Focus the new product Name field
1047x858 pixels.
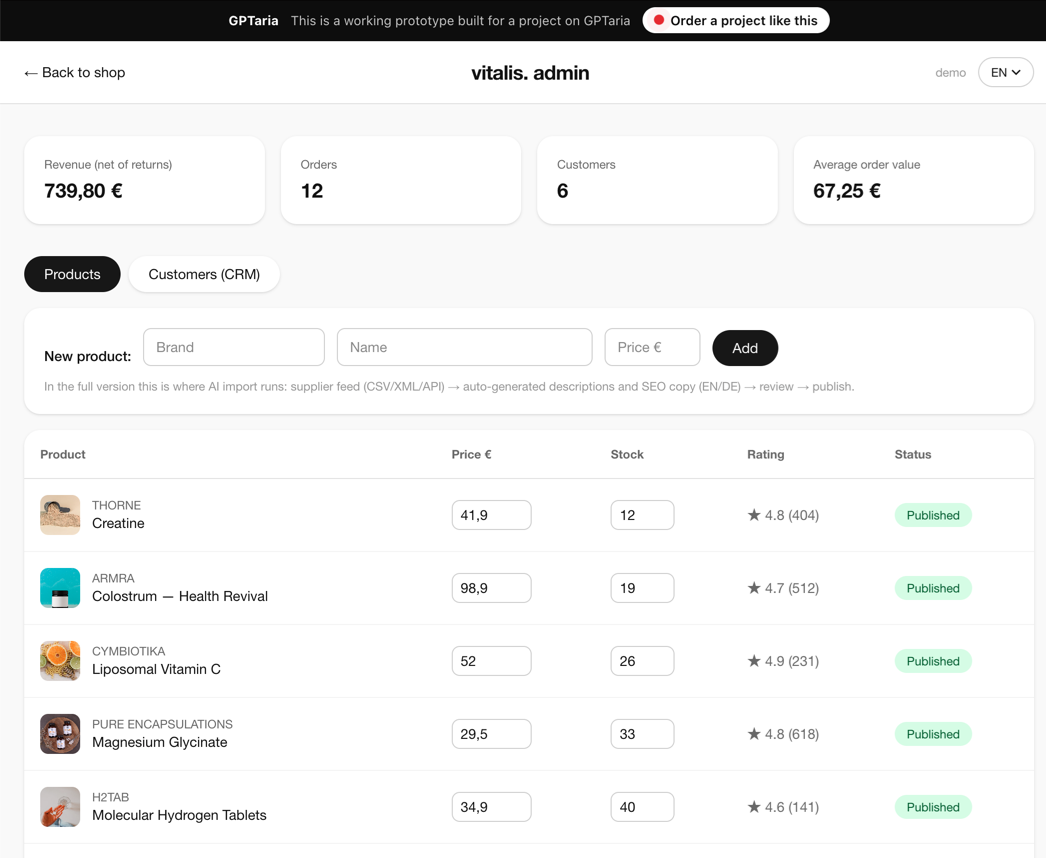click(464, 347)
